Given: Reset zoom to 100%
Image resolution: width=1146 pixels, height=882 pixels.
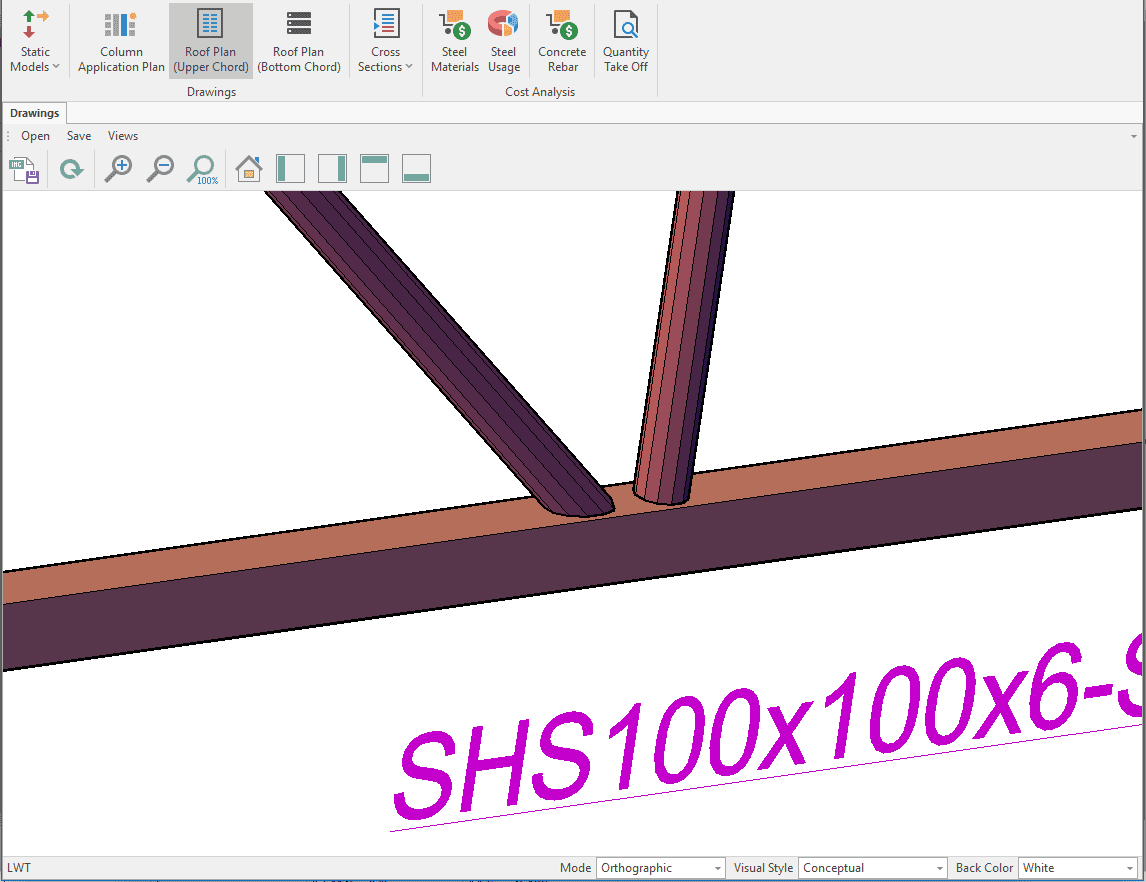Looking at the screenshot, I should [x=202, y=169].
